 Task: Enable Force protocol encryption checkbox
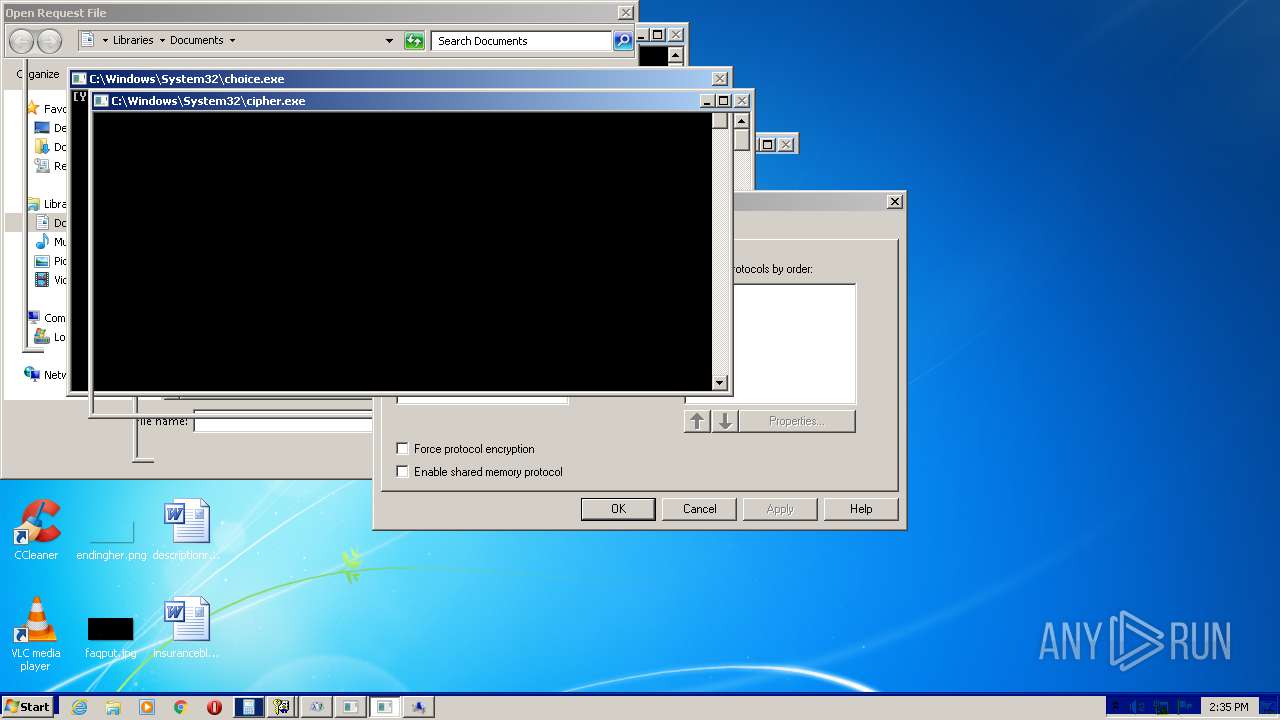pos(403,449)
